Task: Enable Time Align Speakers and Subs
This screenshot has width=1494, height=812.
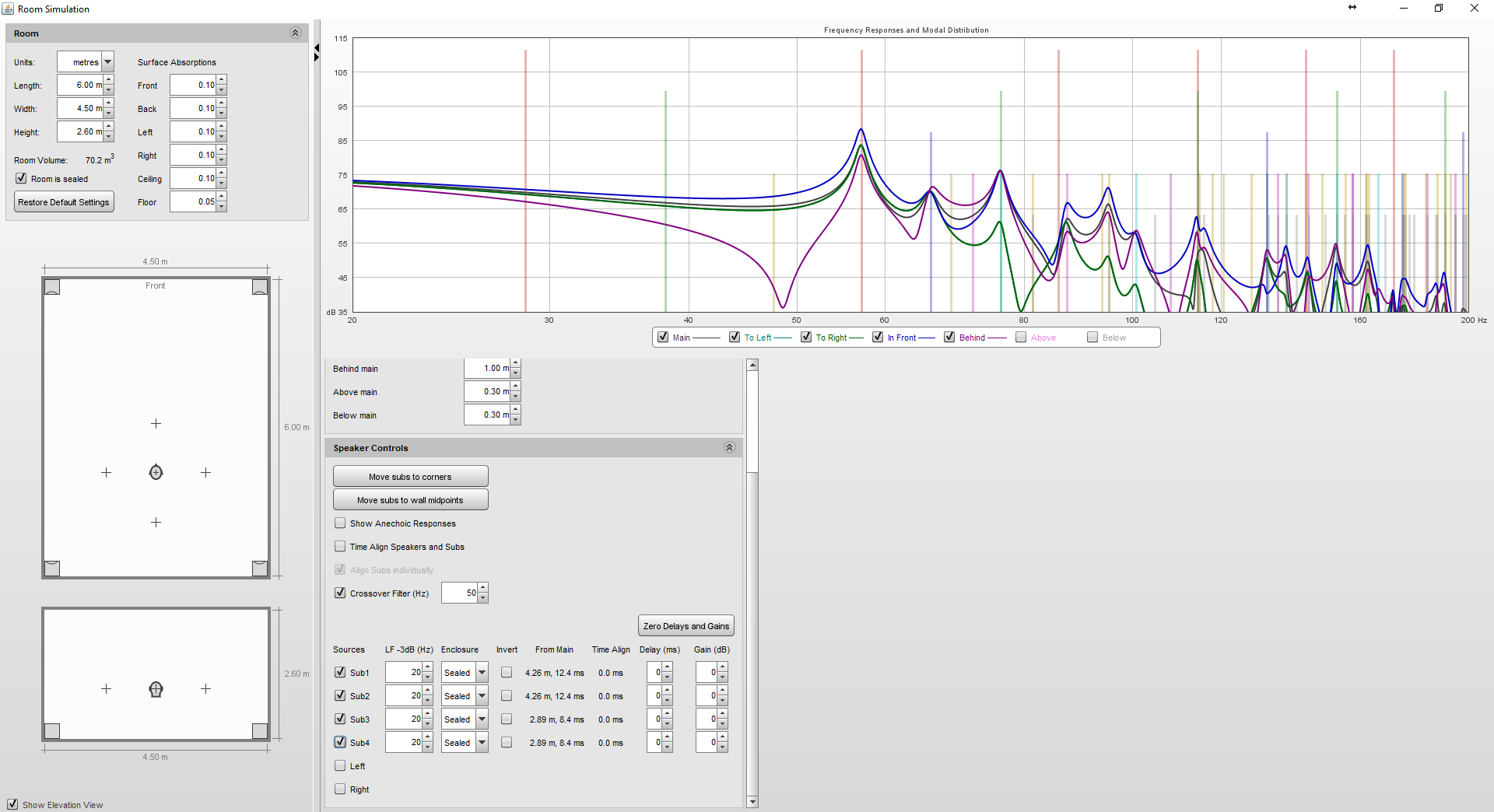Action: tap(340, 546)
